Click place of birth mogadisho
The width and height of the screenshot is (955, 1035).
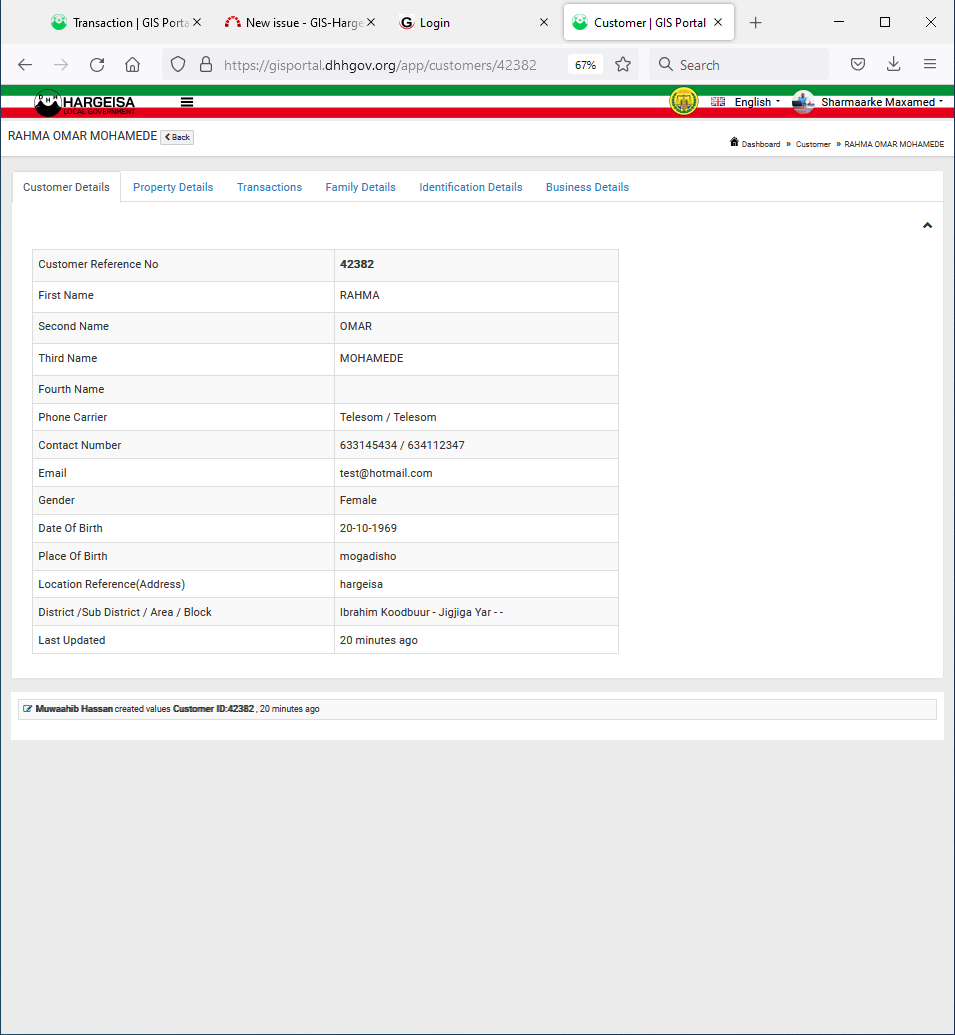(368, 556)
